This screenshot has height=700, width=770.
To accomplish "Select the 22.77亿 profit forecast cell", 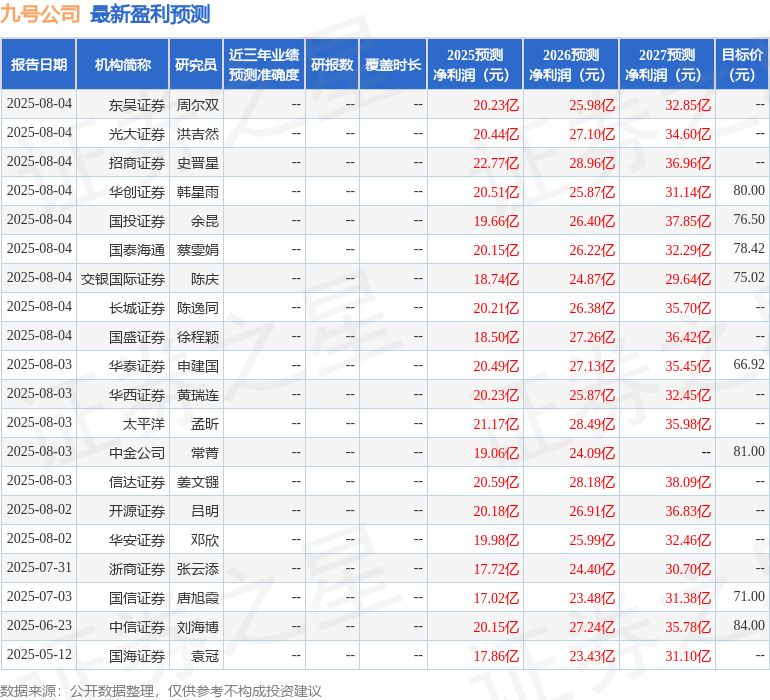I will click(x=496, y=162).
